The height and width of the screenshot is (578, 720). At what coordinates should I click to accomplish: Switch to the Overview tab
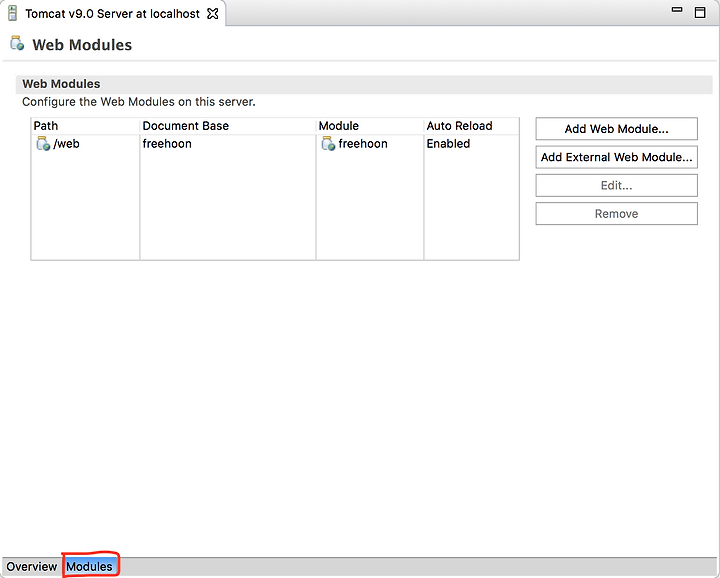tap(32, 567)
